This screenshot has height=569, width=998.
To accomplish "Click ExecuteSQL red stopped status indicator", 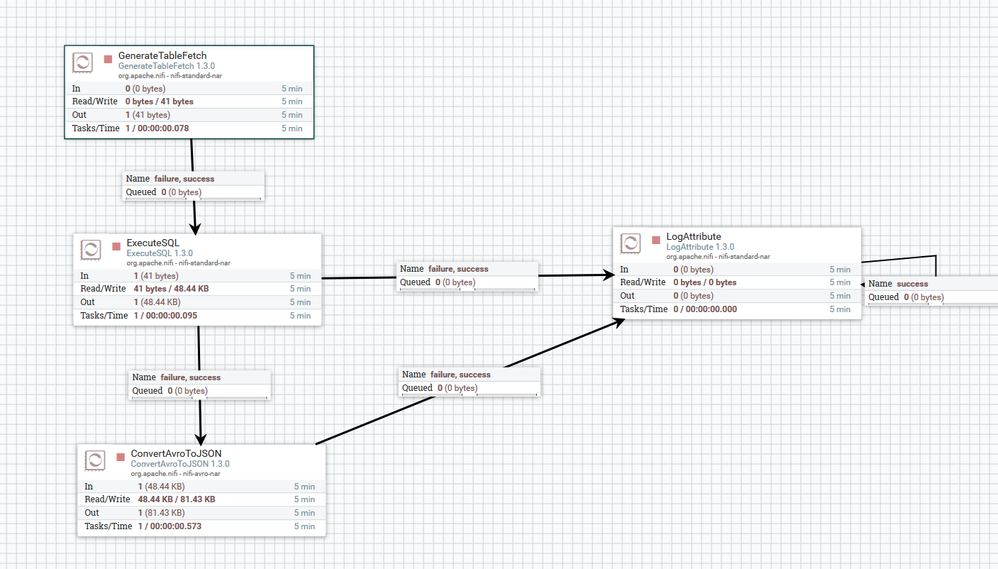I will [116, 246].
